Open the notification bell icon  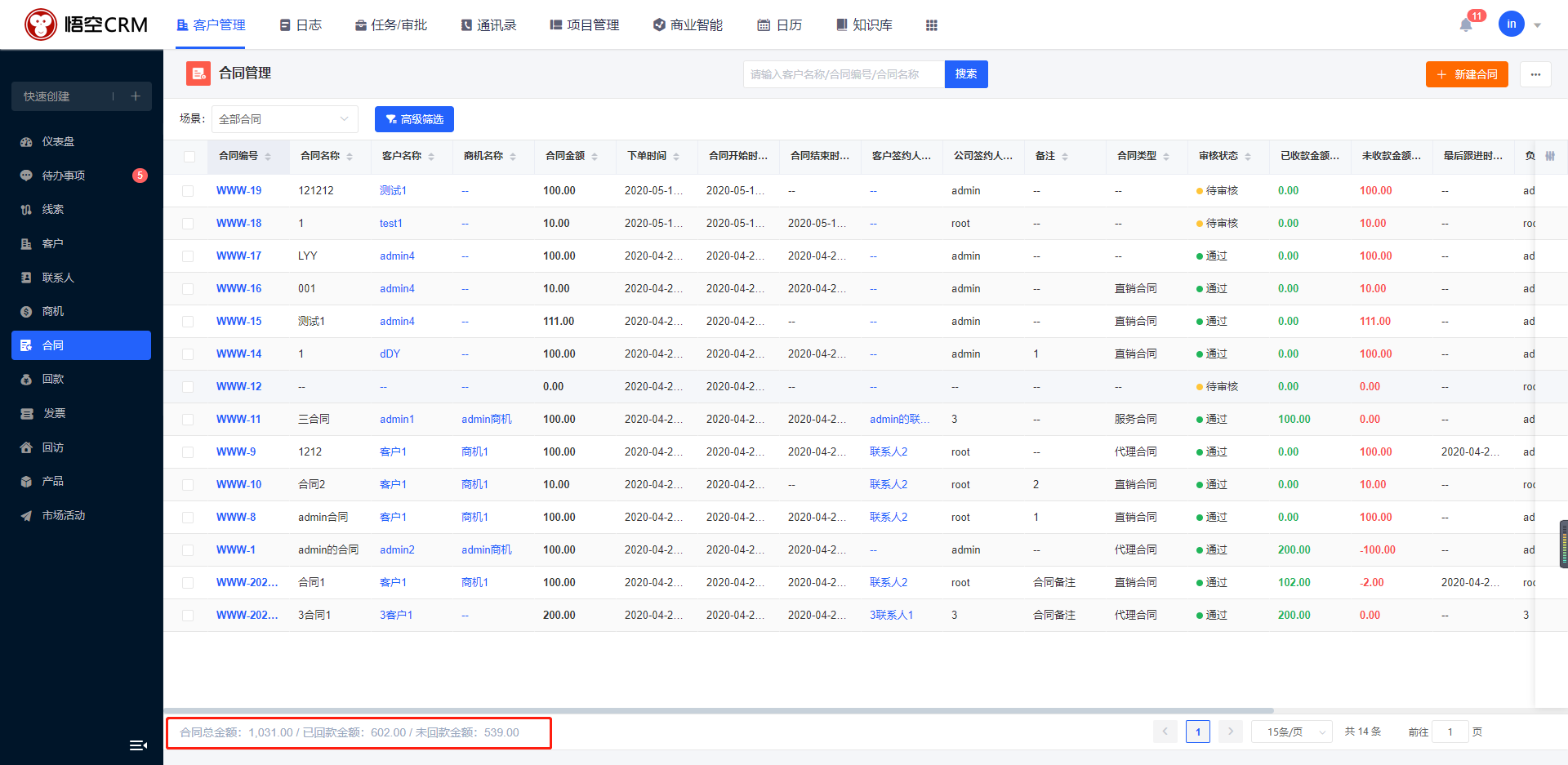coord(1466,24)
